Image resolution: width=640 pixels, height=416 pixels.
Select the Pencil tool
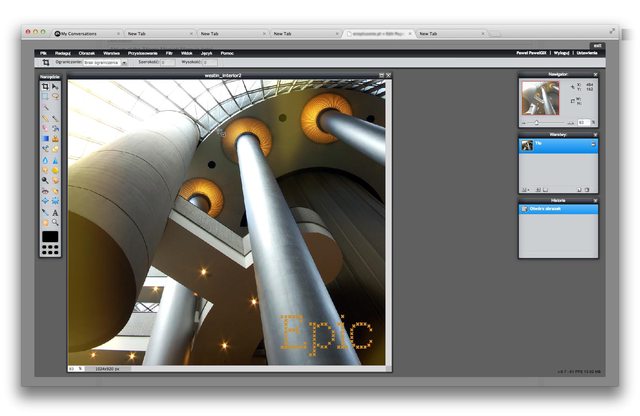tap(45, 118)
